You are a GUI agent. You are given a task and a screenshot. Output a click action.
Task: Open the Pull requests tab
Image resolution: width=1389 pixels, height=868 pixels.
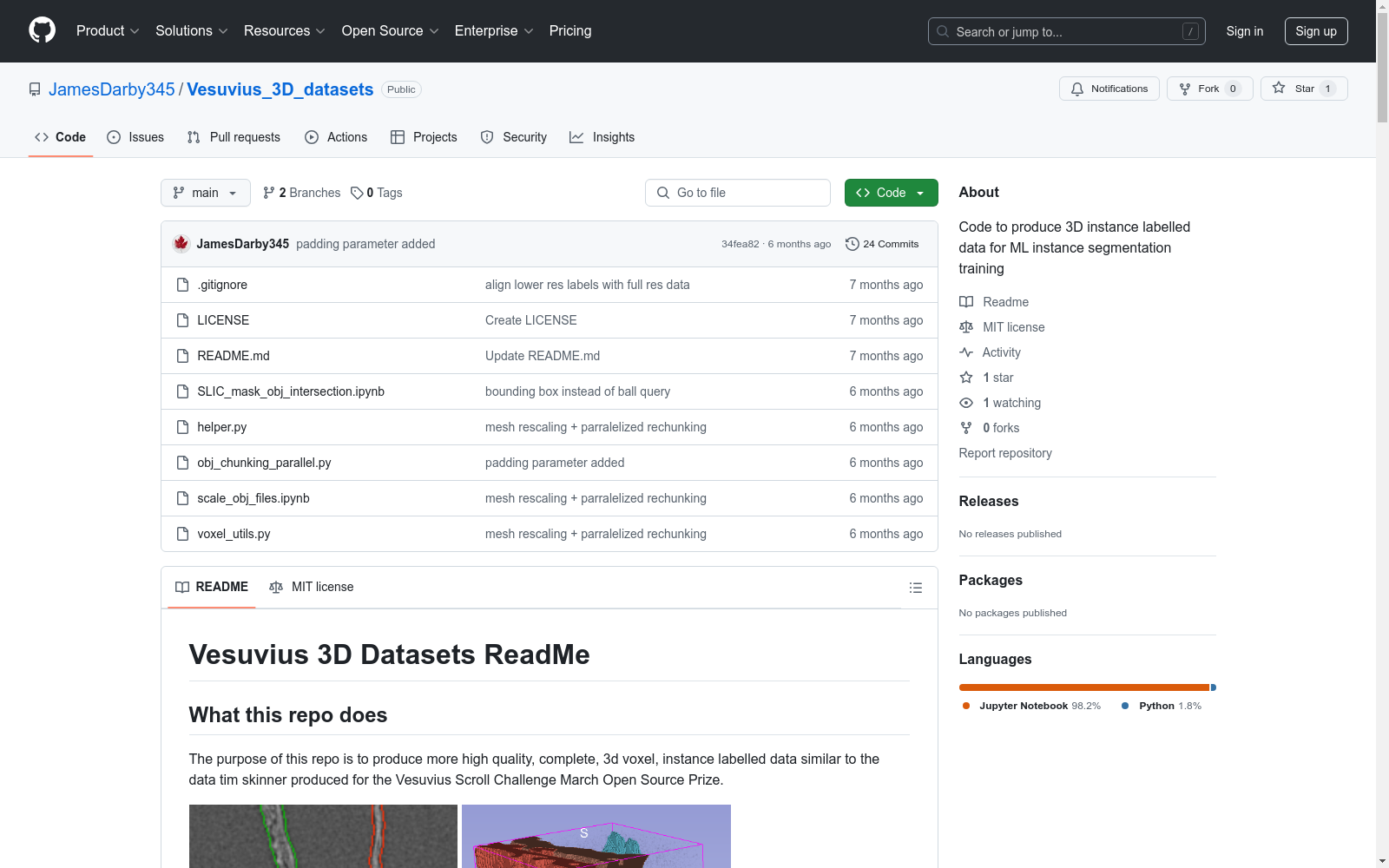pos(234,137)
